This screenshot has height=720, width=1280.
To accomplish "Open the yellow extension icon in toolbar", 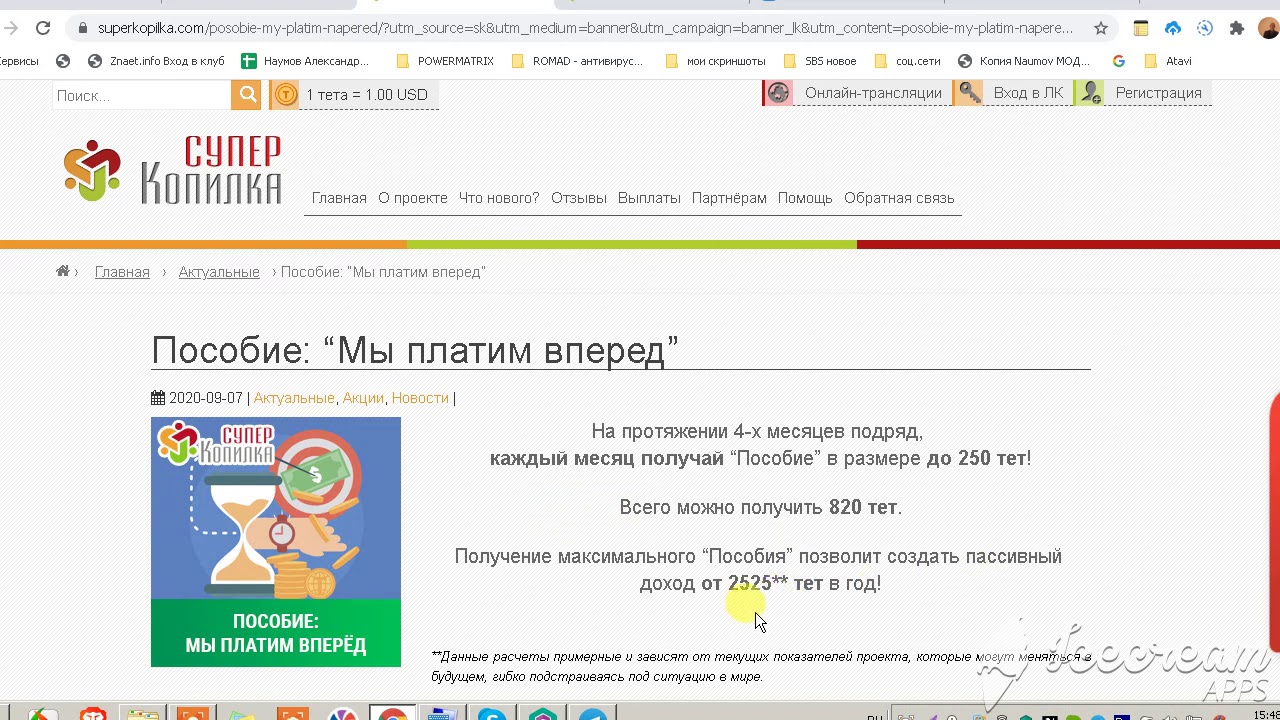I will tap(1141, 28).
